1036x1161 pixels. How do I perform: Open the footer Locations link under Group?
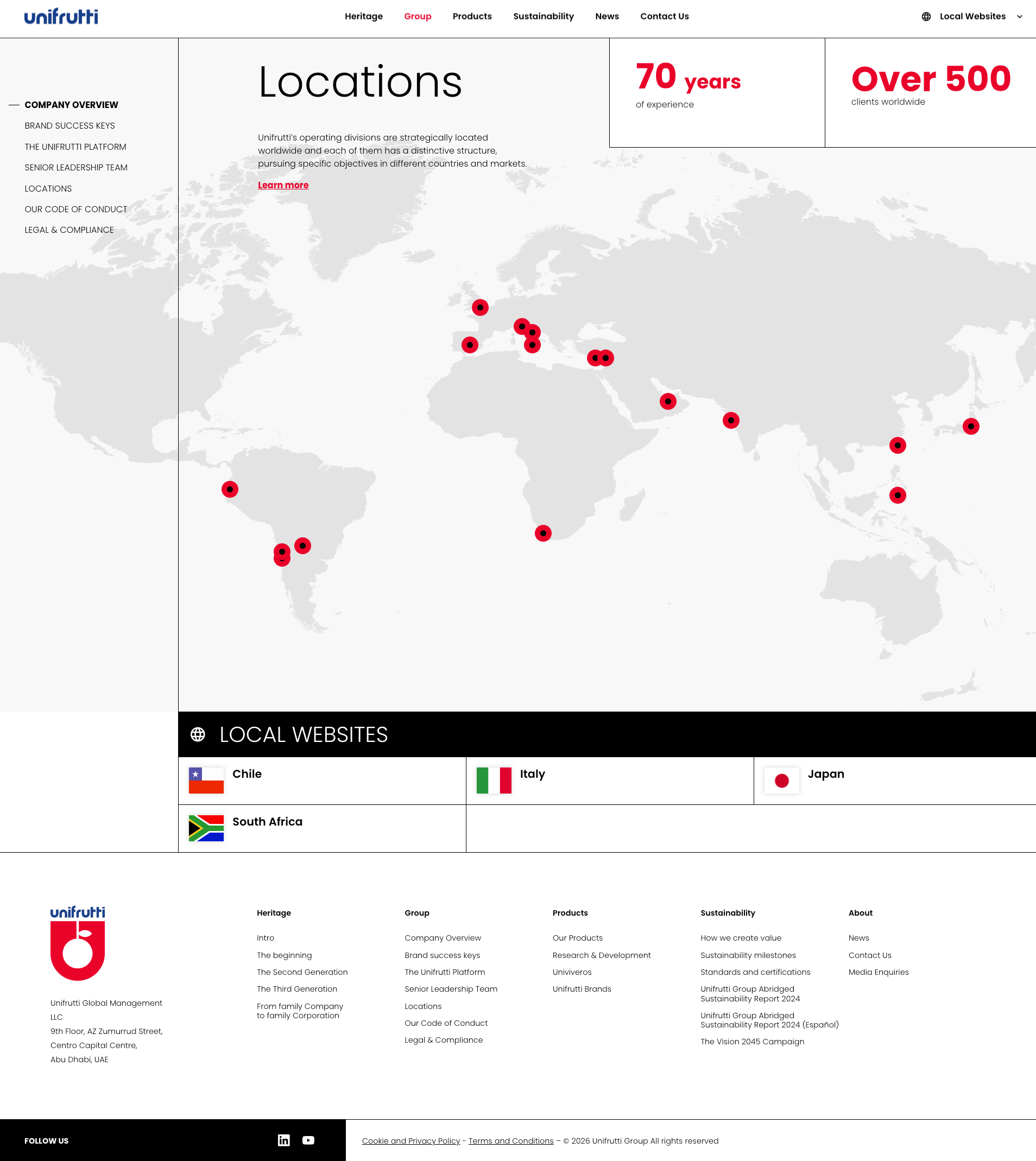coord(423,1006)
